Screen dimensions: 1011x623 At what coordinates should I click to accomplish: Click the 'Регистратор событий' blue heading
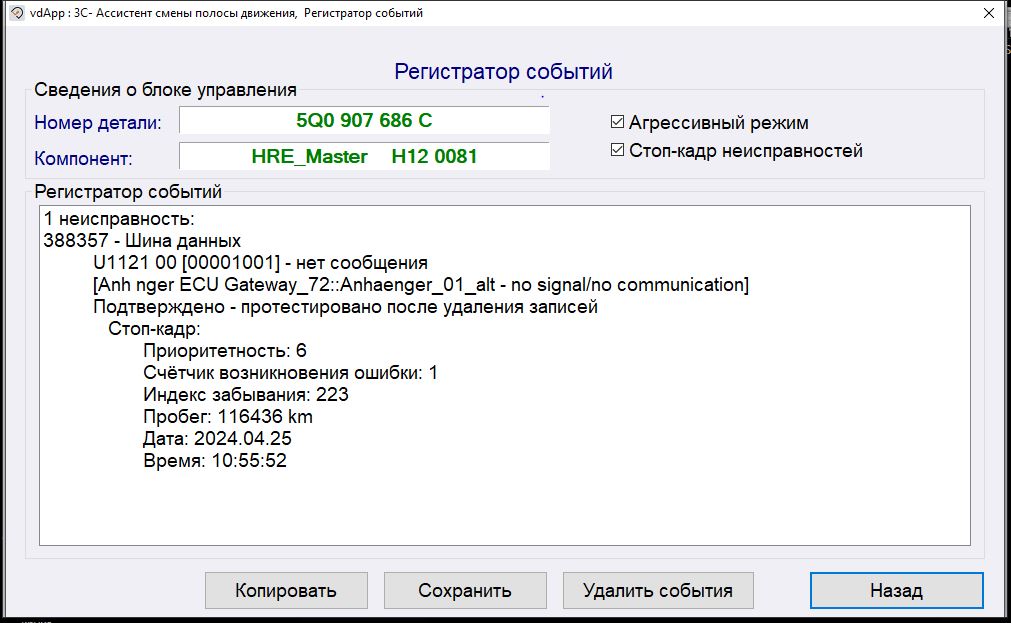(x=504, y=71)
